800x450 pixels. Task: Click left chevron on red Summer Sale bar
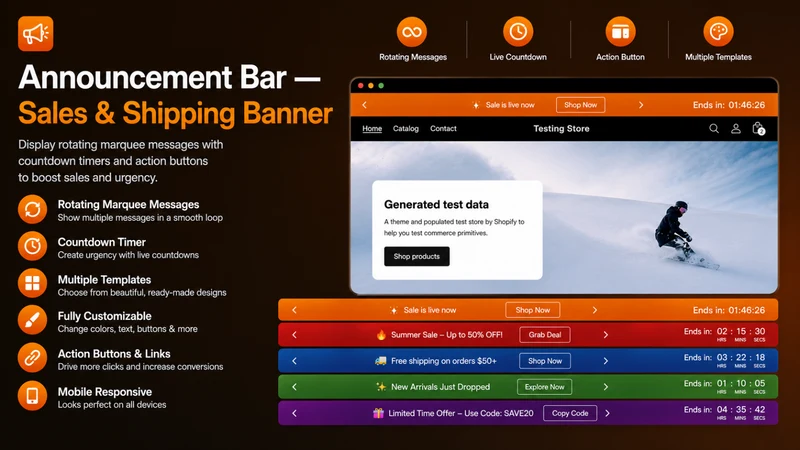(294, 335)
